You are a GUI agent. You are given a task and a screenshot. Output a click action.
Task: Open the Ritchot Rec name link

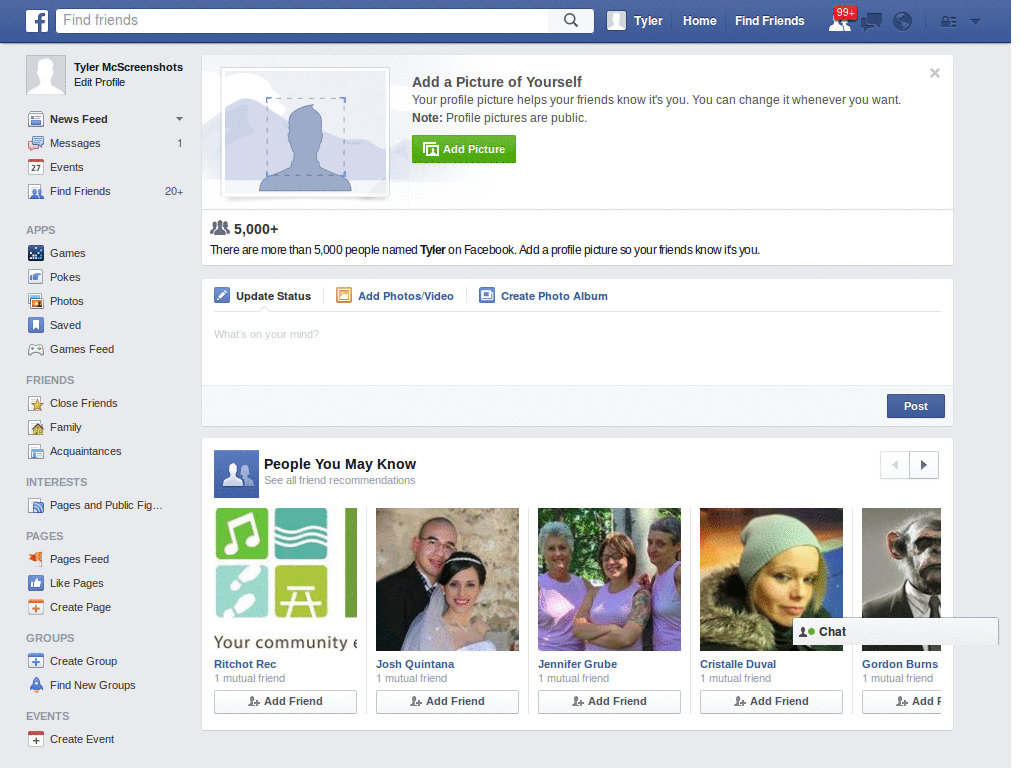(x=245, y=664)
